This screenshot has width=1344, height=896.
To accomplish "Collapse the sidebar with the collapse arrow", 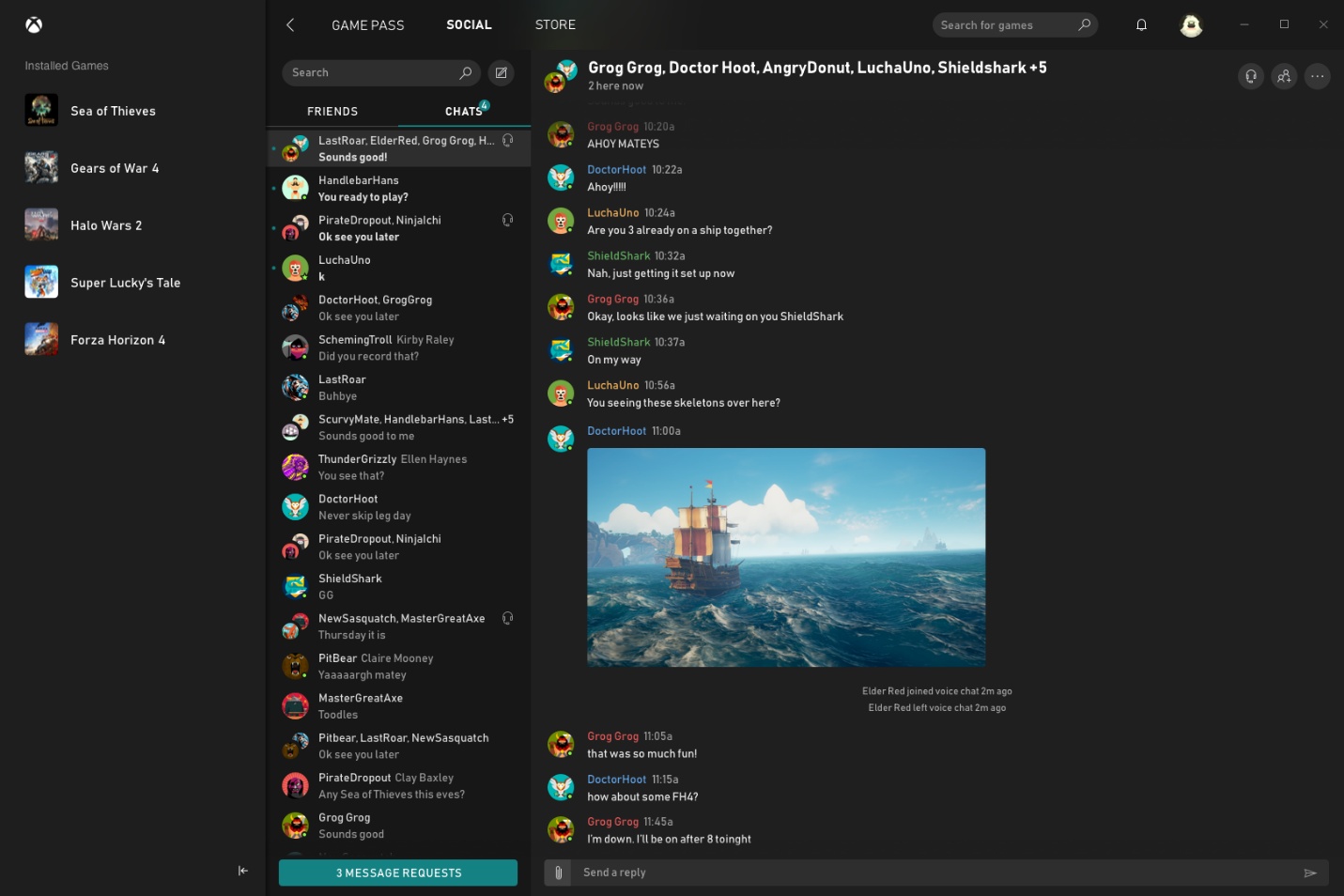I will (242, 871).
